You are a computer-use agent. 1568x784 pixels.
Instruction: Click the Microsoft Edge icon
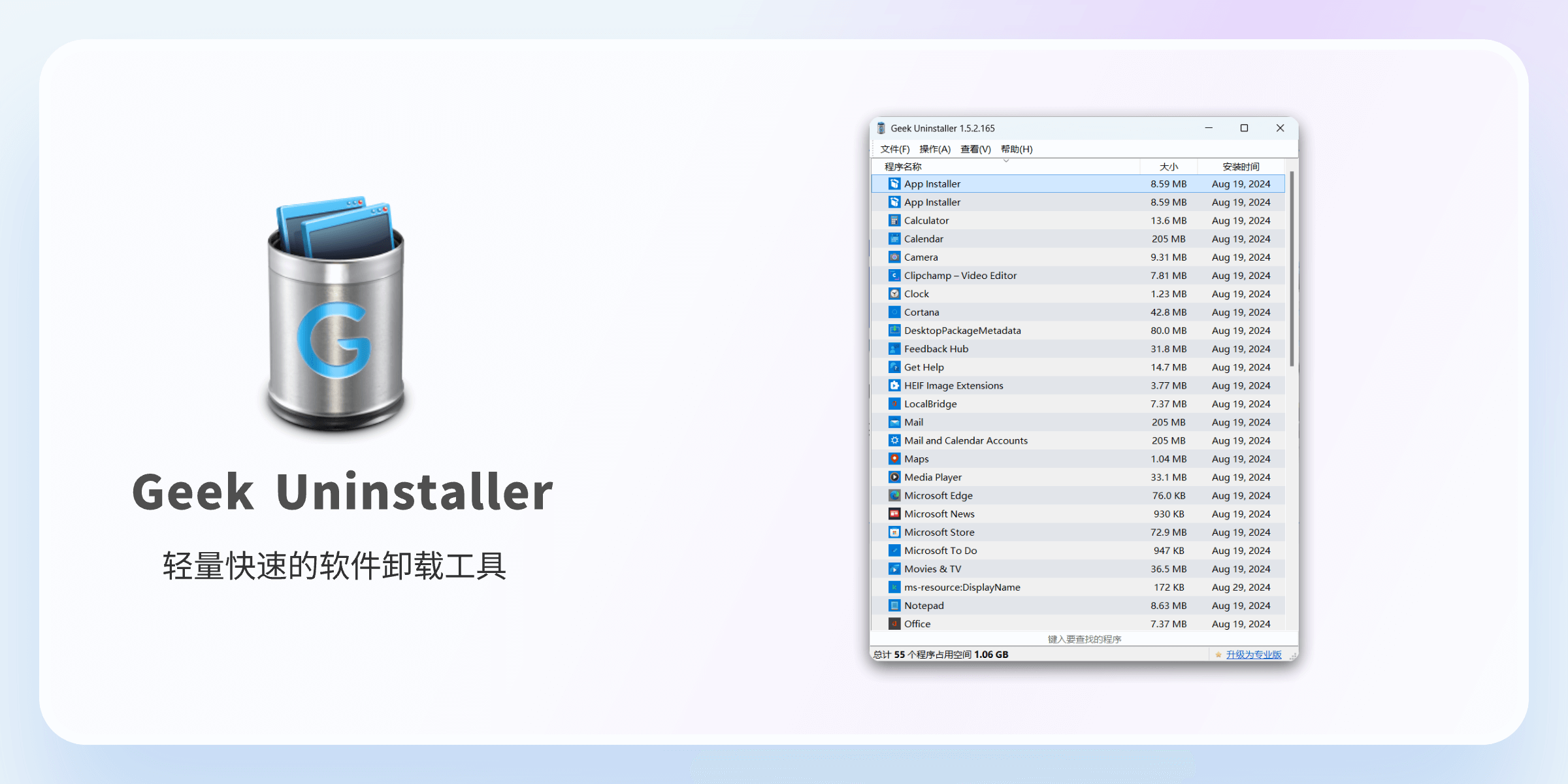pos(894,495)
